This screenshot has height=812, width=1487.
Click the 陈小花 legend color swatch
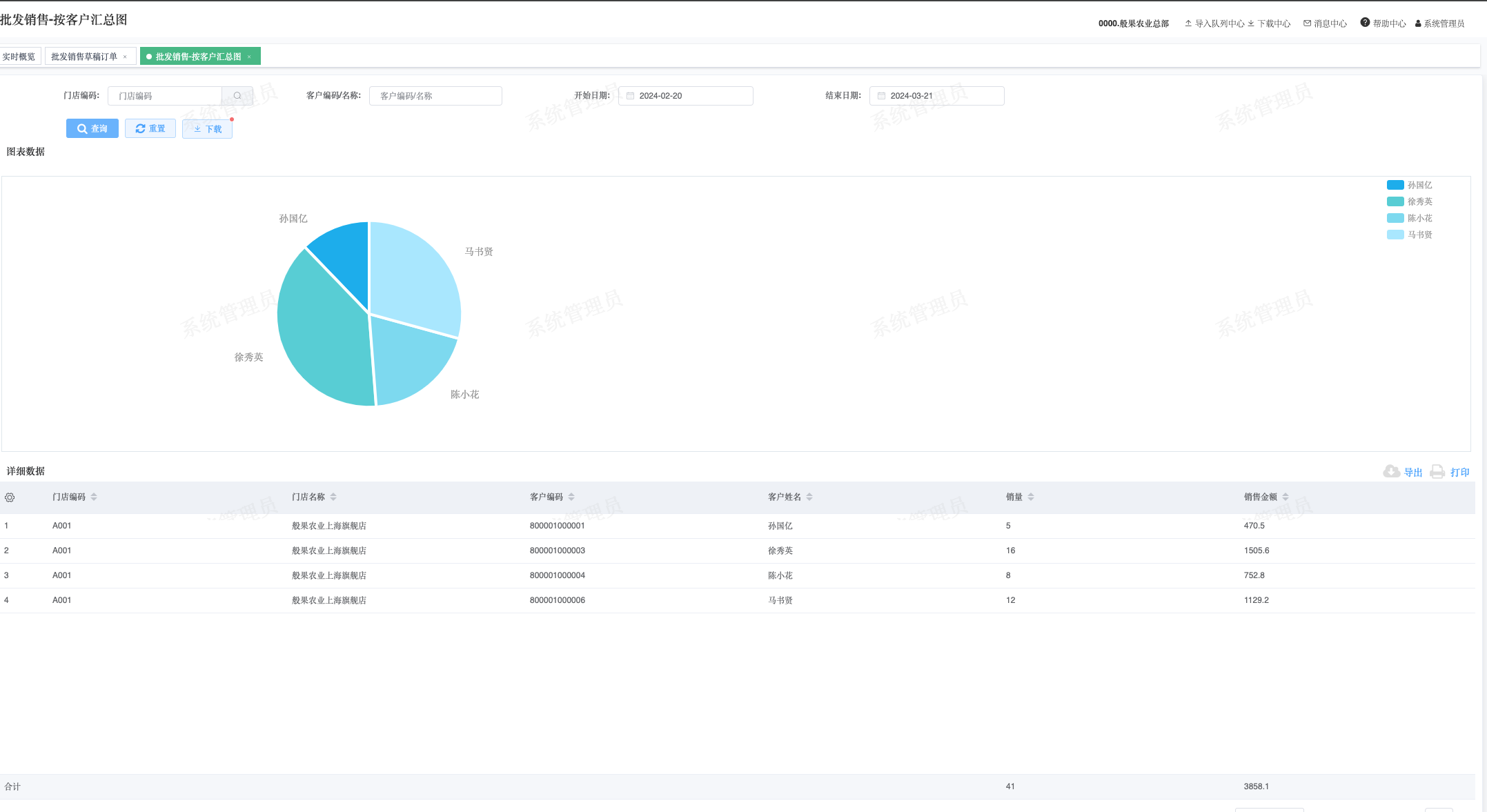coord(1395,218)
